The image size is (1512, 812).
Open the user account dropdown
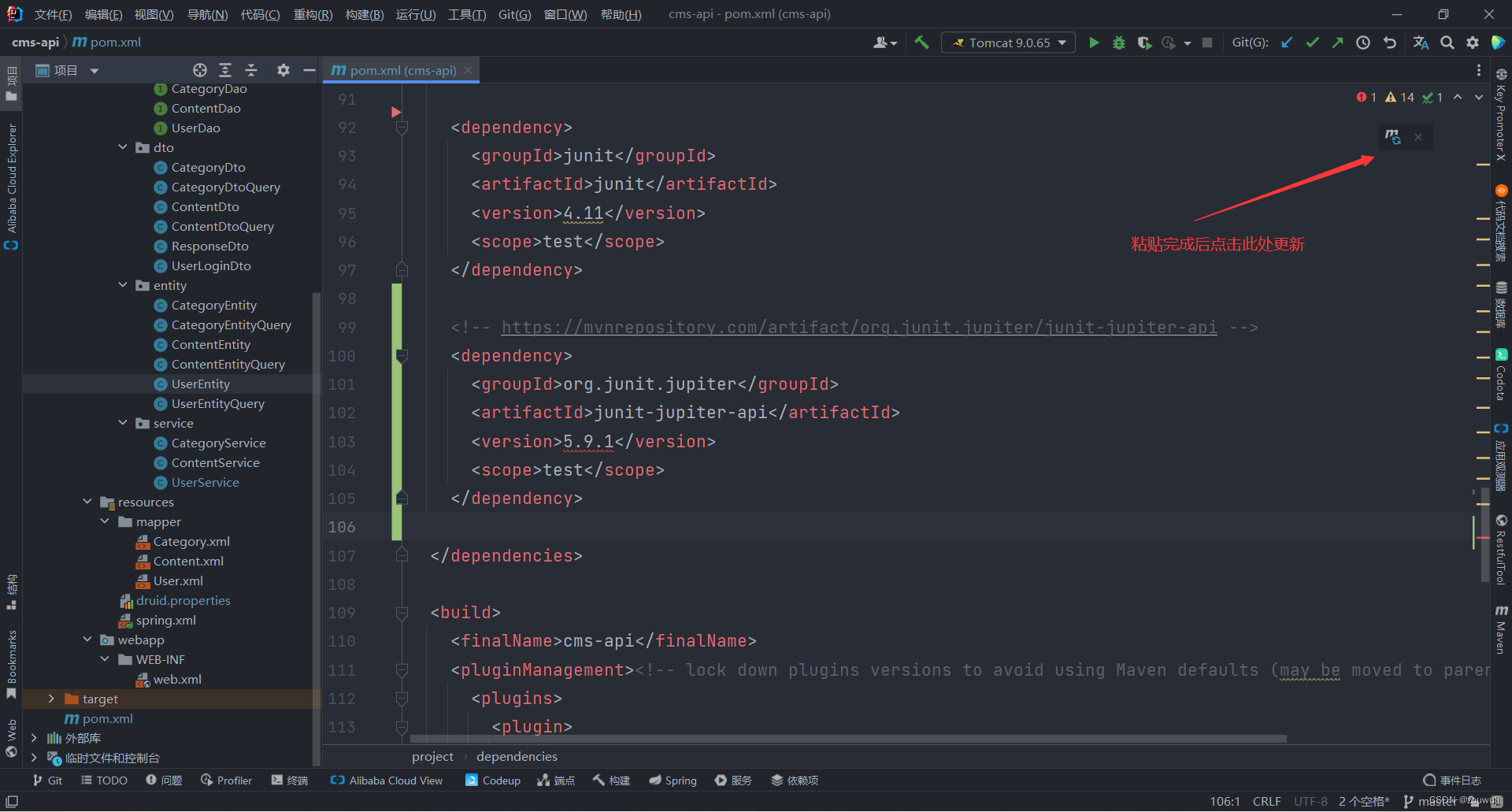click(x=885, y=43)
